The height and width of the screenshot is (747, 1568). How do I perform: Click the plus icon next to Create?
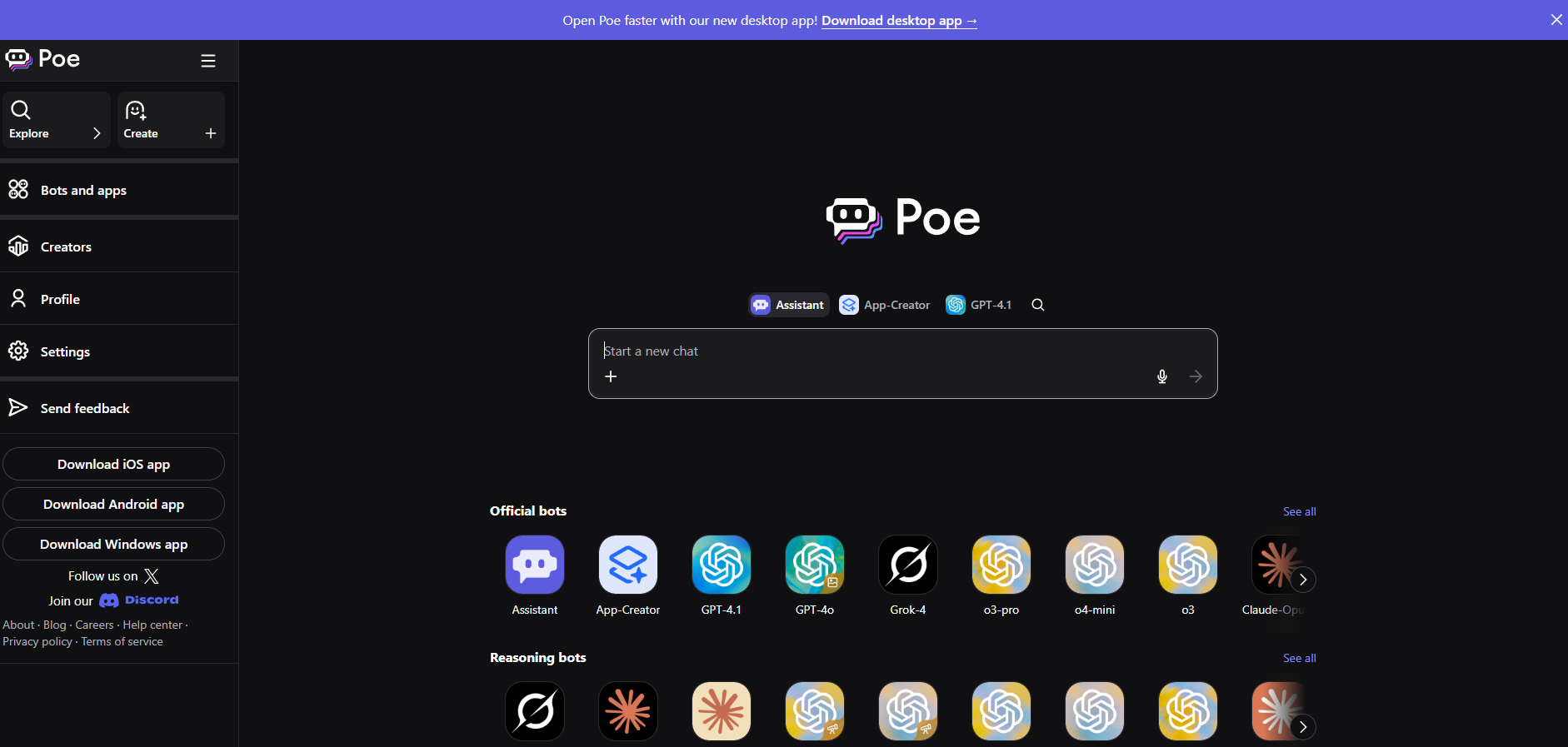211,133
